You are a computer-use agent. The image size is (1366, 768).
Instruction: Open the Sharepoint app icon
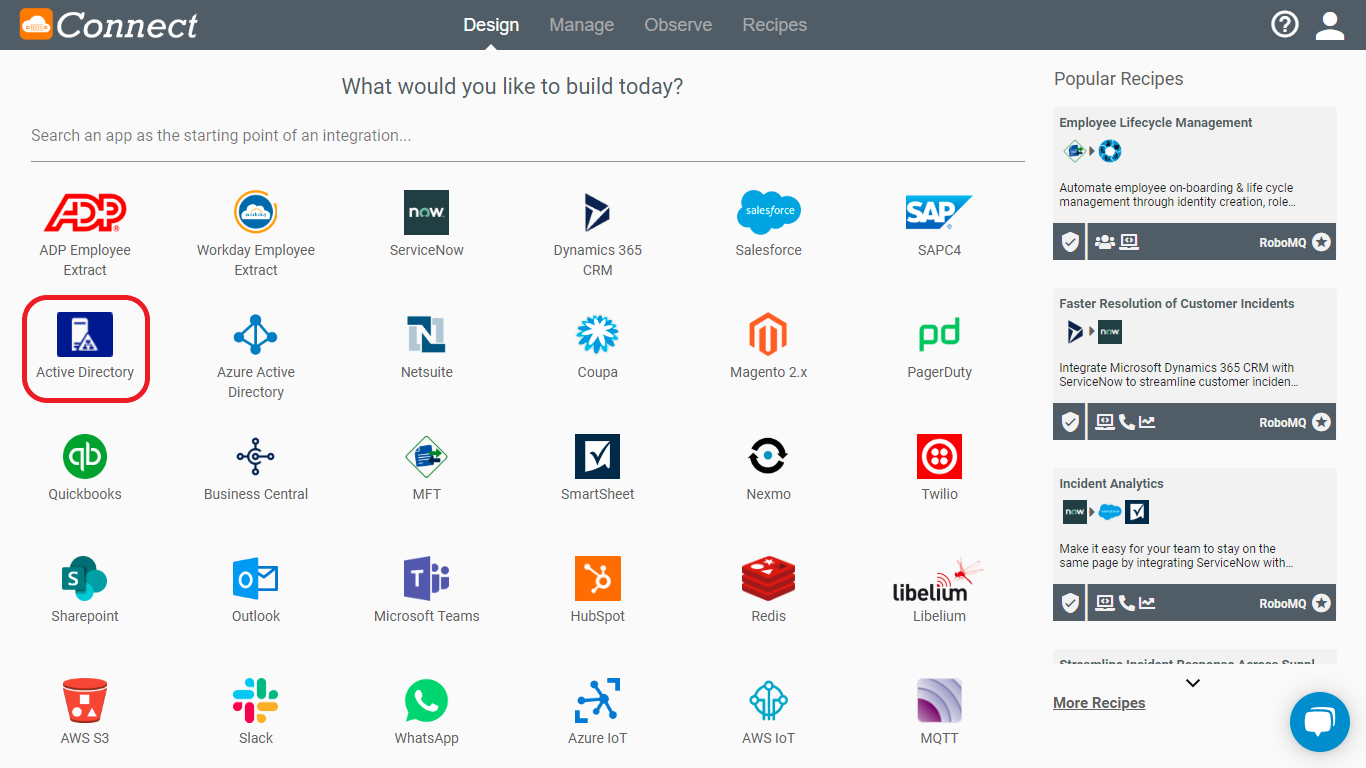tap(85, 578)
